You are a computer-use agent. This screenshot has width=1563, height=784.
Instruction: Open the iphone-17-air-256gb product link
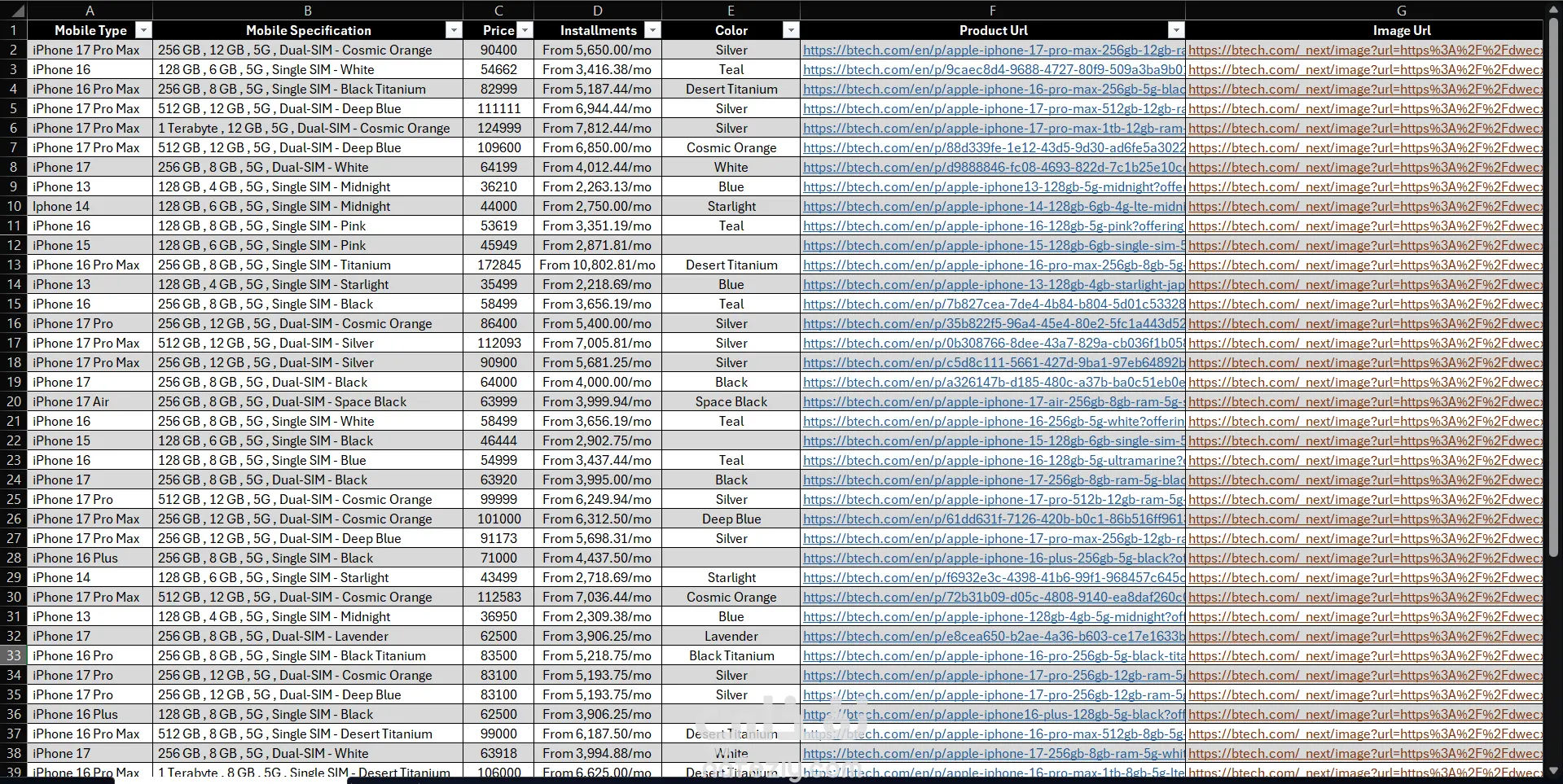tap(994, 401)
